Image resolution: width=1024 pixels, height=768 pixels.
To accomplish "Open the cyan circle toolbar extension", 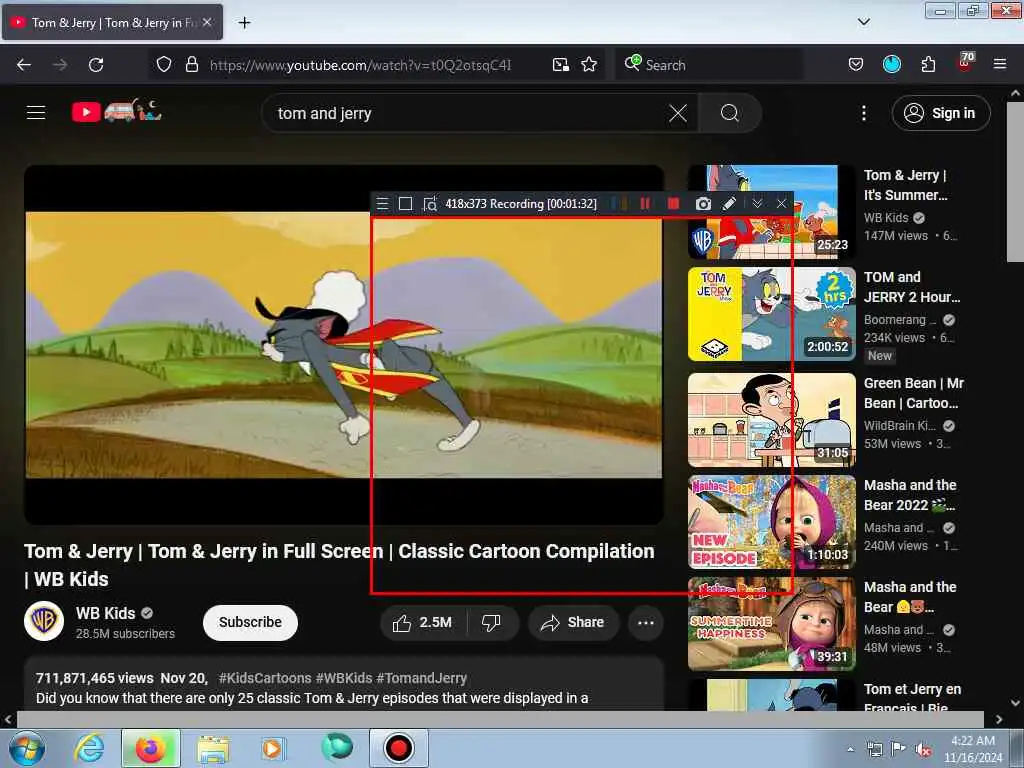I will pos(891,64).
